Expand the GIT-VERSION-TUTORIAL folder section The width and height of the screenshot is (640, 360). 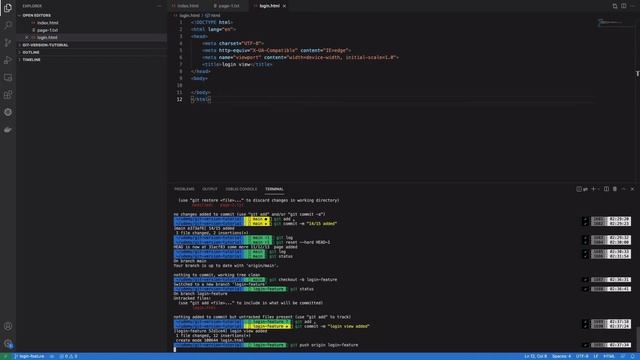(x=45, y=45)
